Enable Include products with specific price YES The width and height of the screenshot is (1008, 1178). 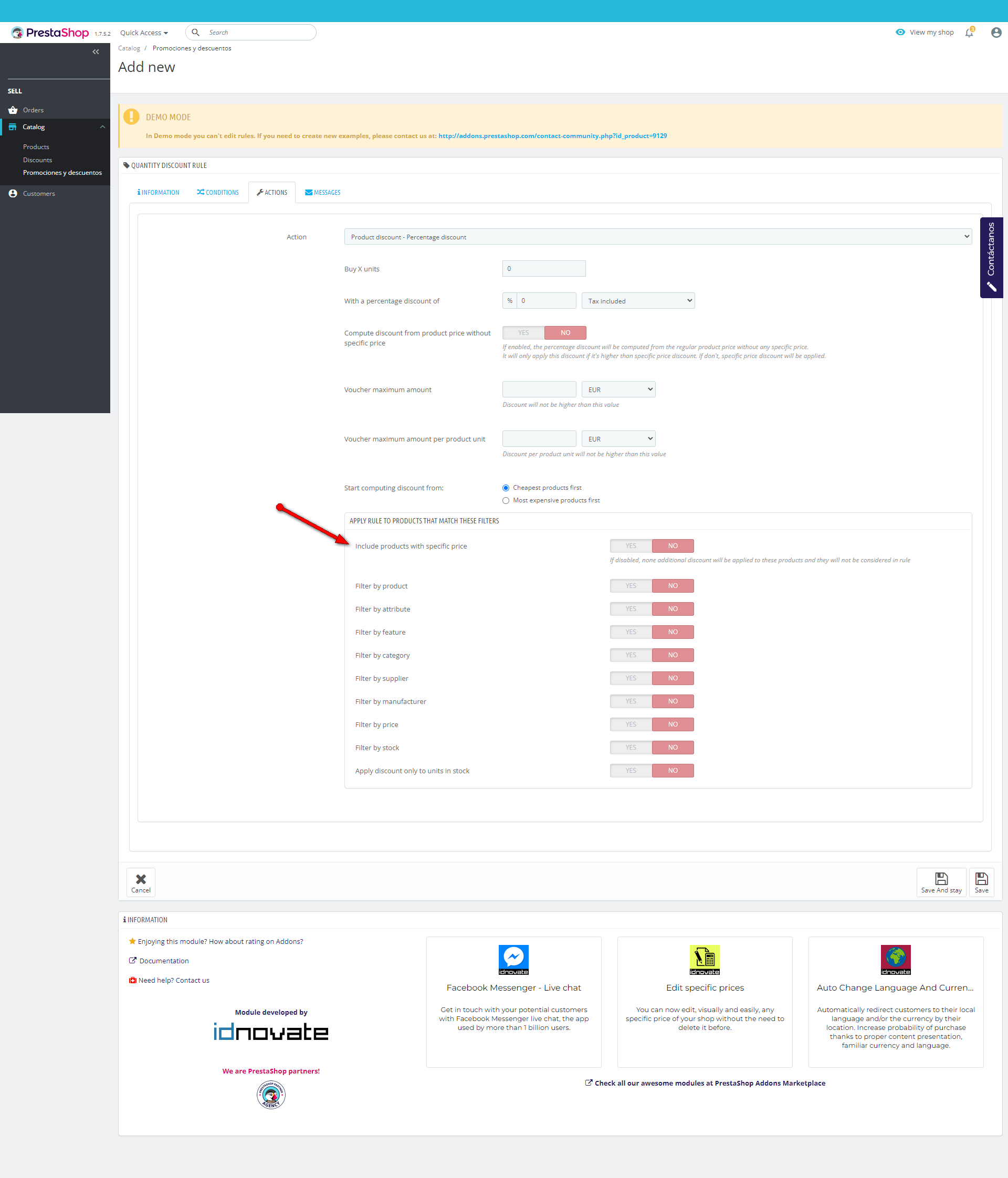tap(631, 546)
